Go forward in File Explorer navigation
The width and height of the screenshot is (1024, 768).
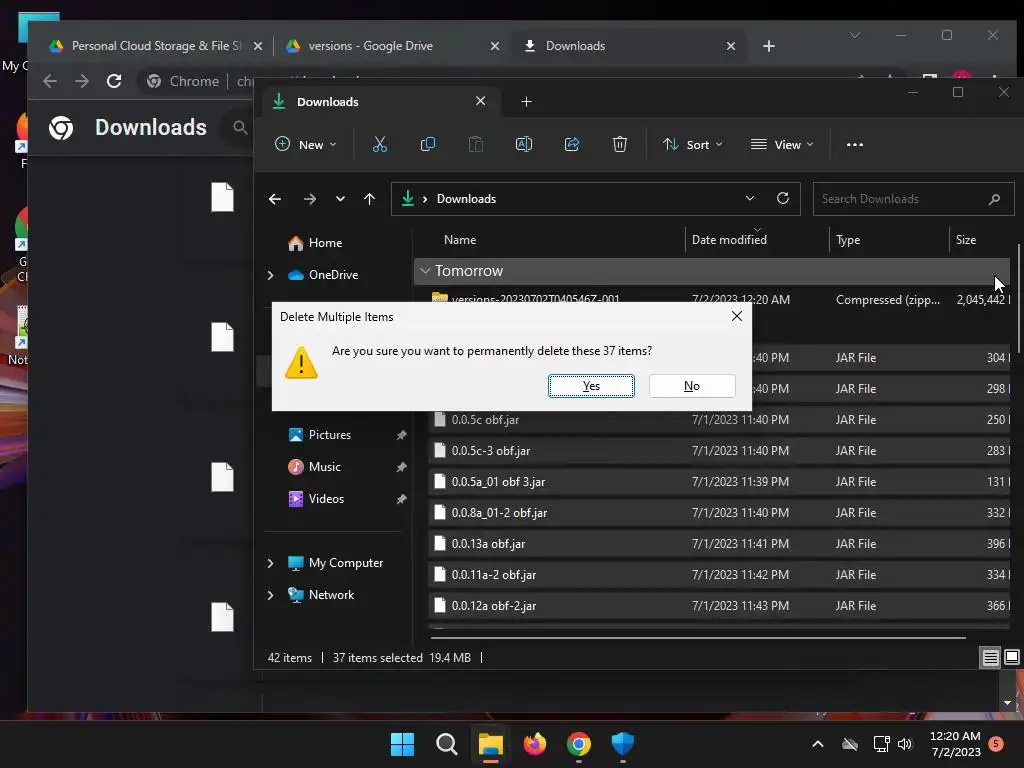point(310,199)
